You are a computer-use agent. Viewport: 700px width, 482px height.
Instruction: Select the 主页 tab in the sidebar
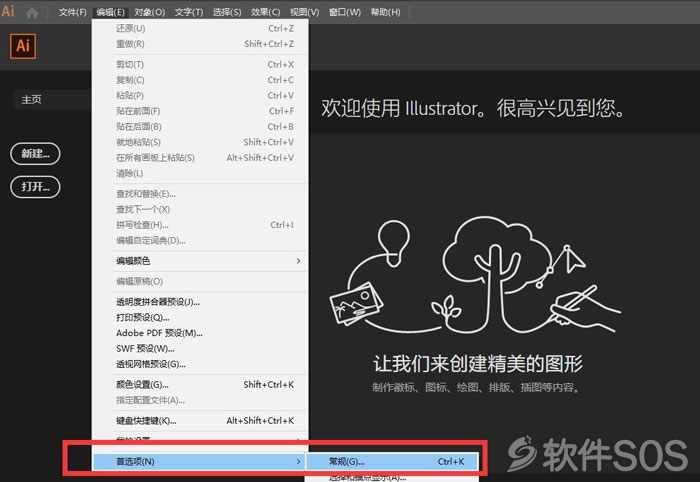[52, 99]
